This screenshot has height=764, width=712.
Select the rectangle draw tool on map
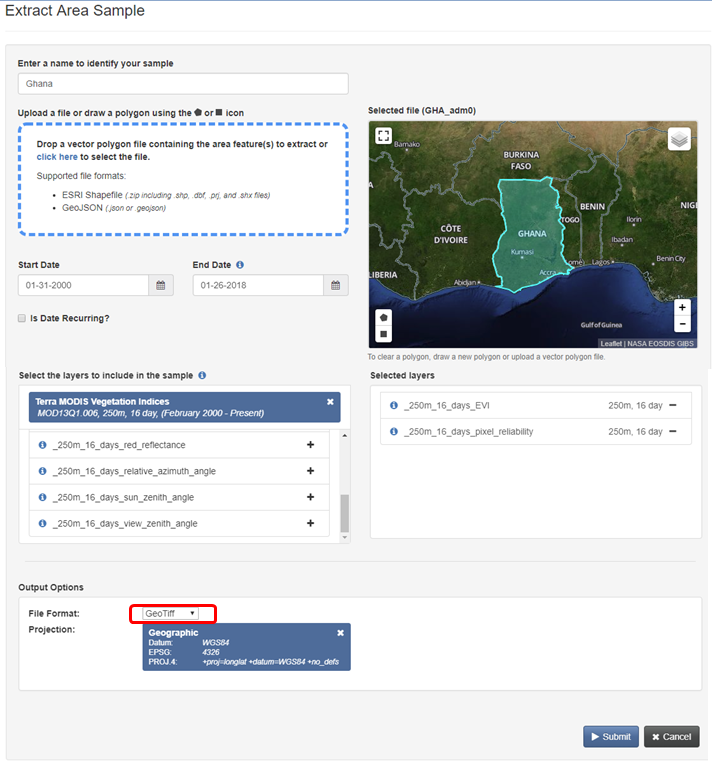point(383,334)
